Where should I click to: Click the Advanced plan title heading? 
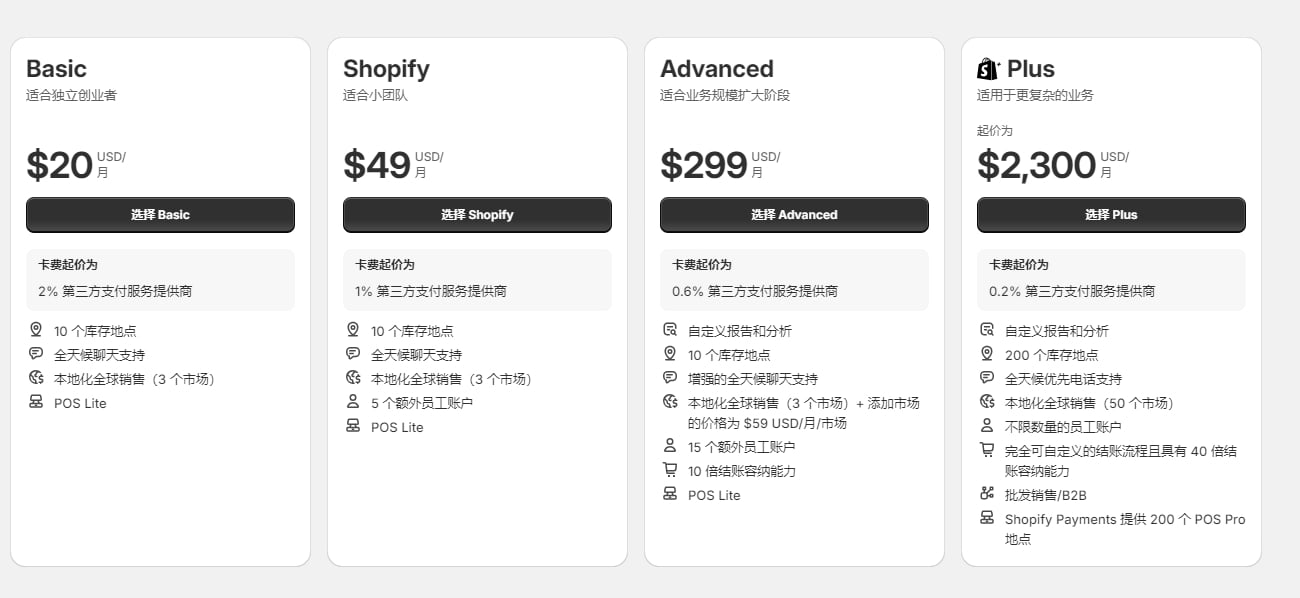[717, 69]
